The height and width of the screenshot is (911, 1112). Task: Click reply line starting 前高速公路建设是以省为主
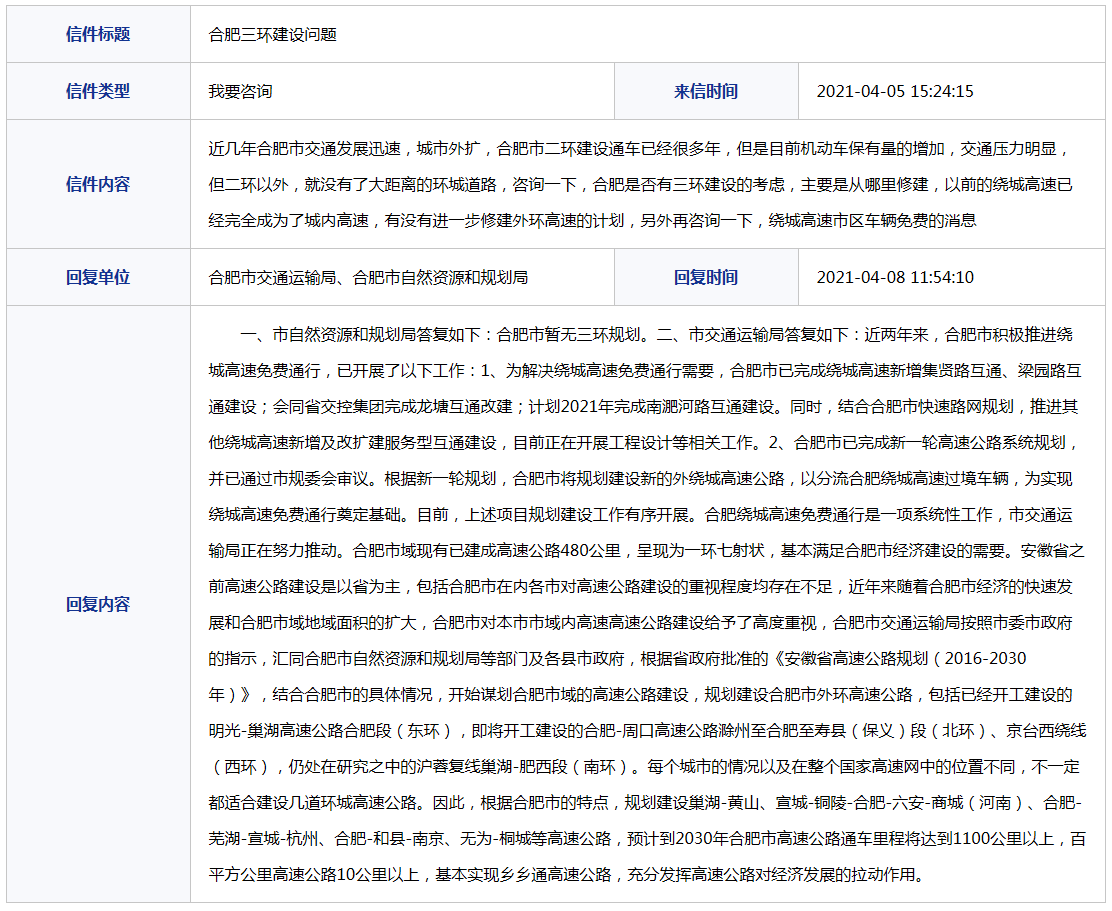pos(640,587)
